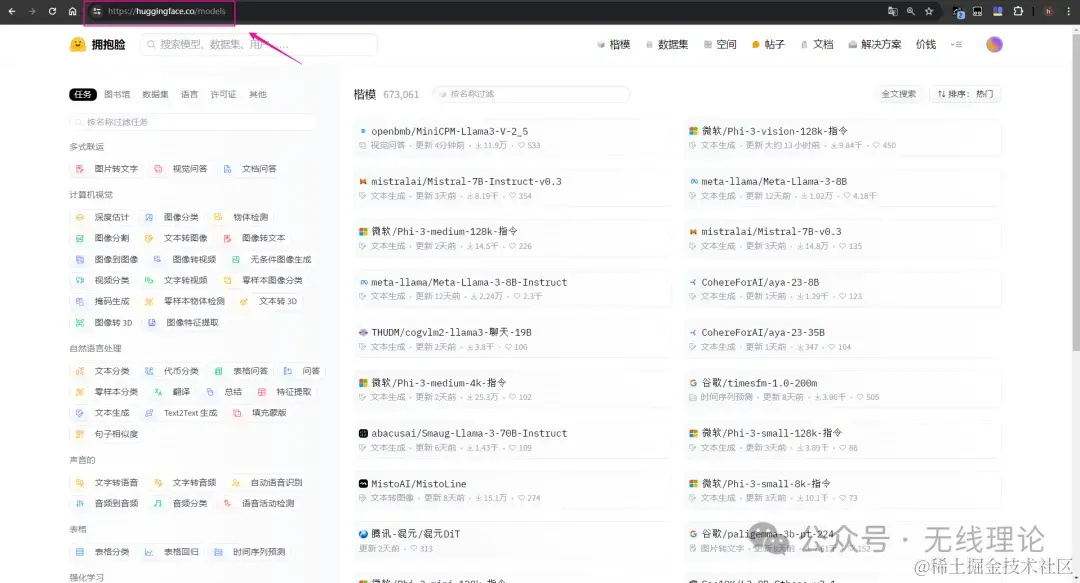Click the 表格问答 task icon
1080x583 pixels.
pyautogui.click(x=218, y=371)
